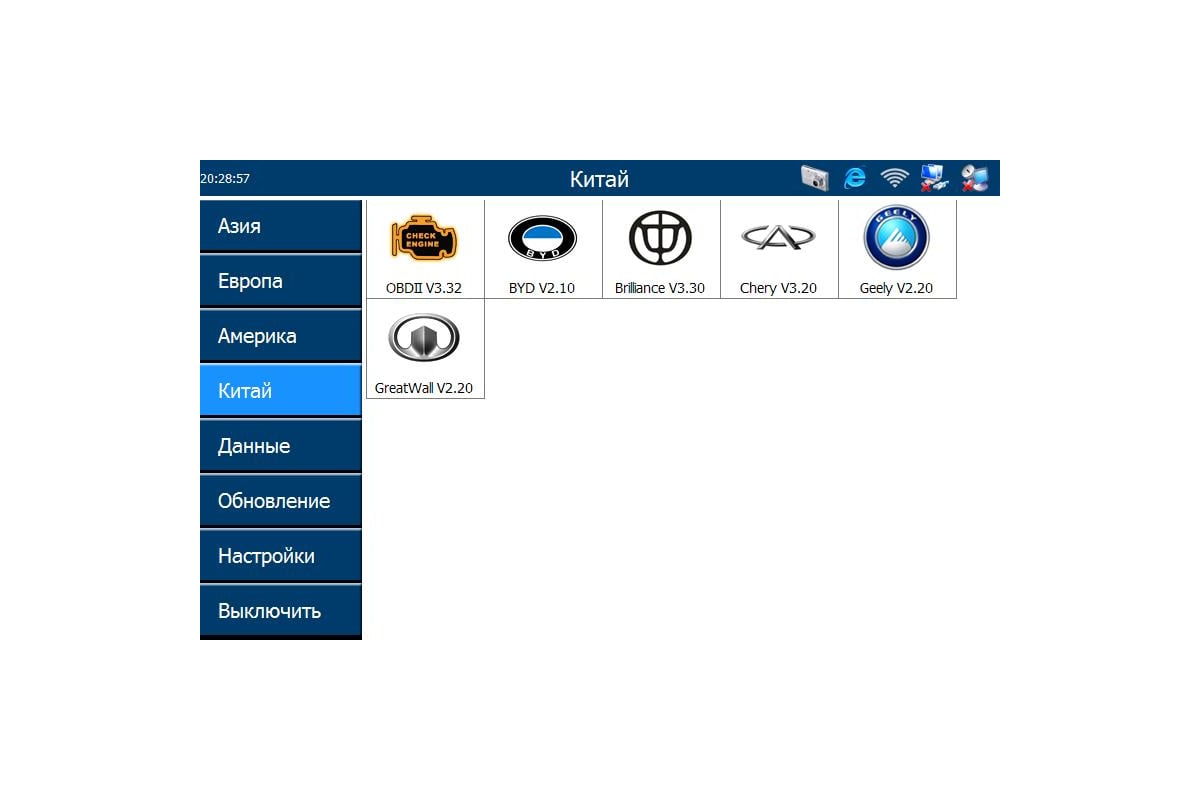Open the OBDII V3.32 check engine icon
The width and height of the screenshot is (1200, 800).
(x=424, y=238)
